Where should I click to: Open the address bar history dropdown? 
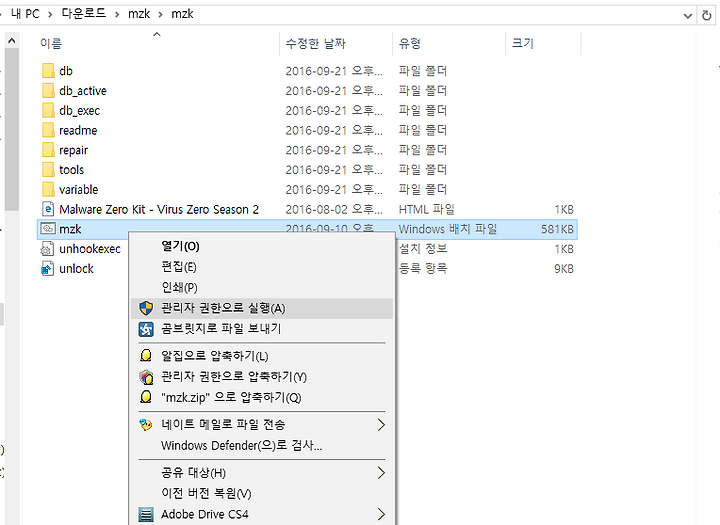(687, 16)
